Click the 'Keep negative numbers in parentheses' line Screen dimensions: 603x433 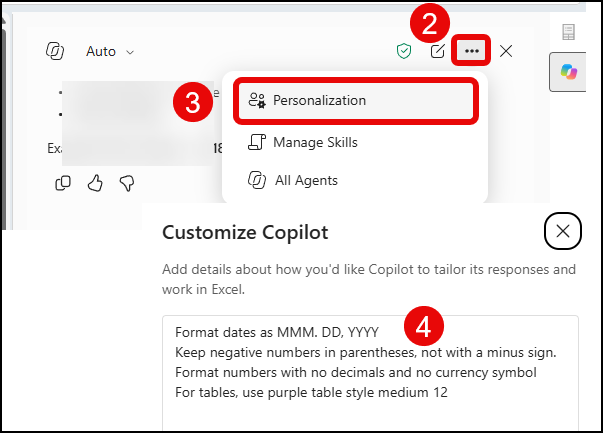[x=366, y=352]
